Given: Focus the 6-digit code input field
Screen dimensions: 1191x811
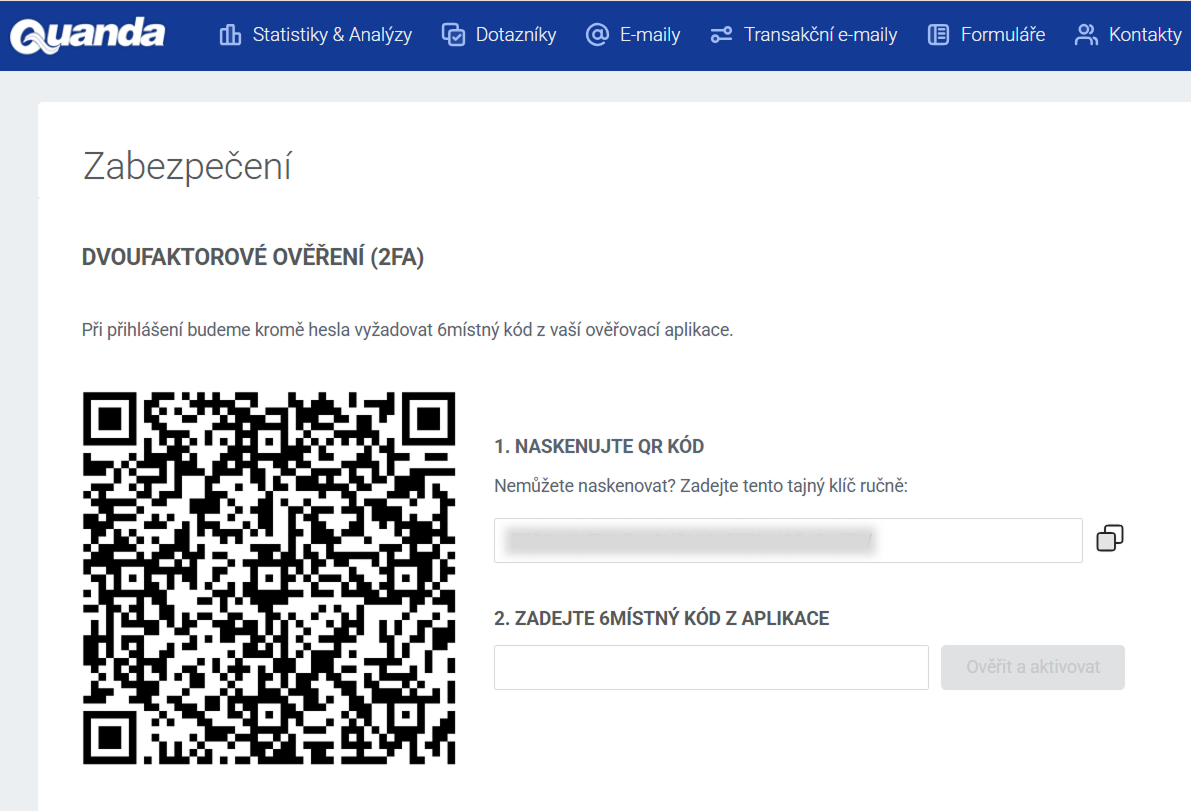Looking at the screenshot, I should pos(711,667).
